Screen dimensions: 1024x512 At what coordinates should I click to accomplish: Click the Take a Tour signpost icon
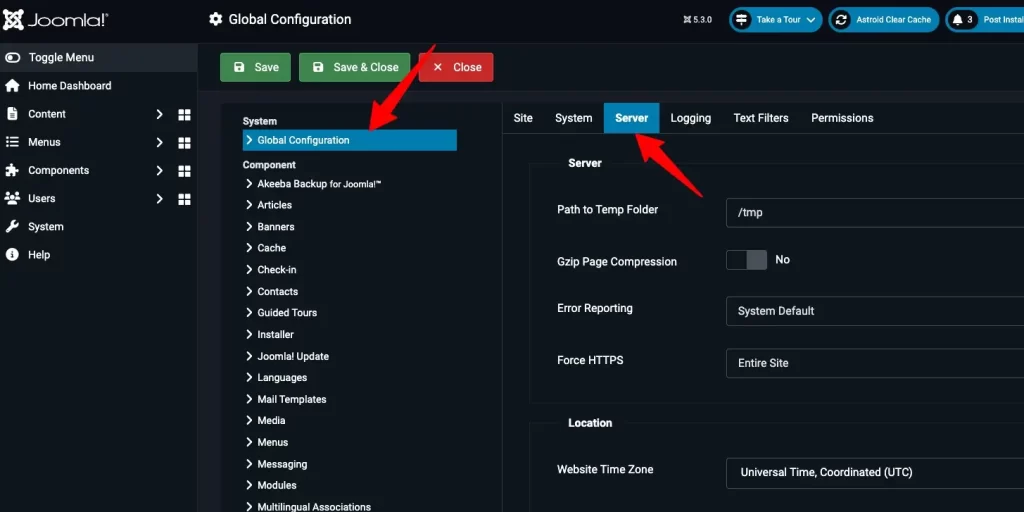point(741,20)
